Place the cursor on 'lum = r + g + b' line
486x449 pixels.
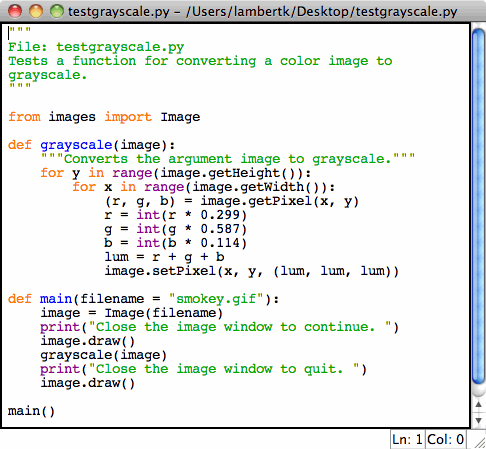pos(164,257)
